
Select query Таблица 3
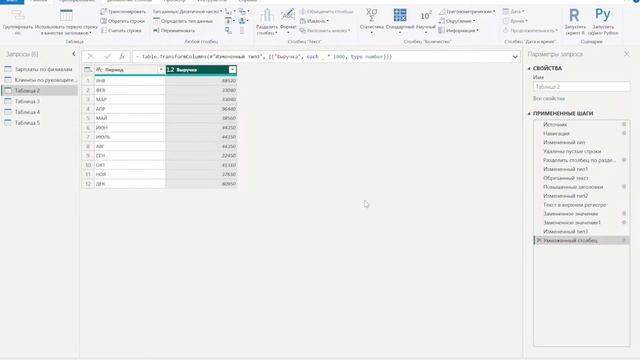tap(40, 101)
